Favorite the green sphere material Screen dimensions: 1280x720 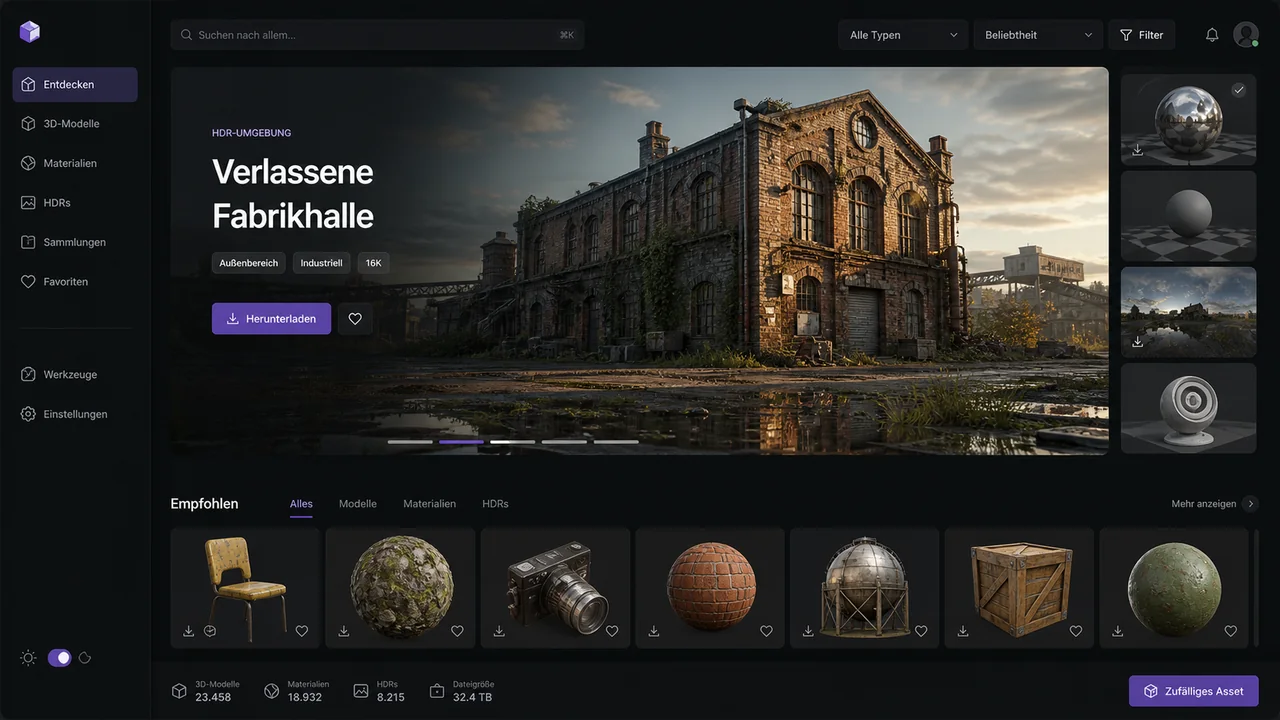pyautogui.click(x=1231, y=631)
